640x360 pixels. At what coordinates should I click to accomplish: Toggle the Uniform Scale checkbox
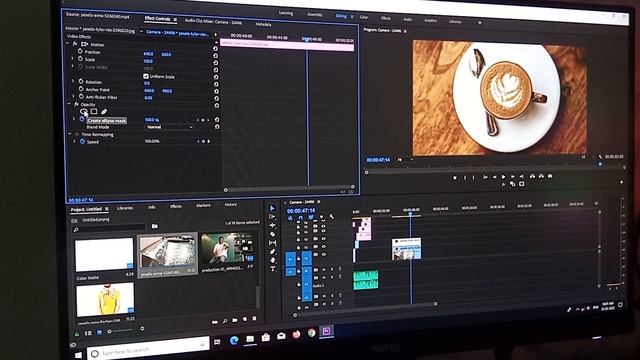tap(146, 76)
